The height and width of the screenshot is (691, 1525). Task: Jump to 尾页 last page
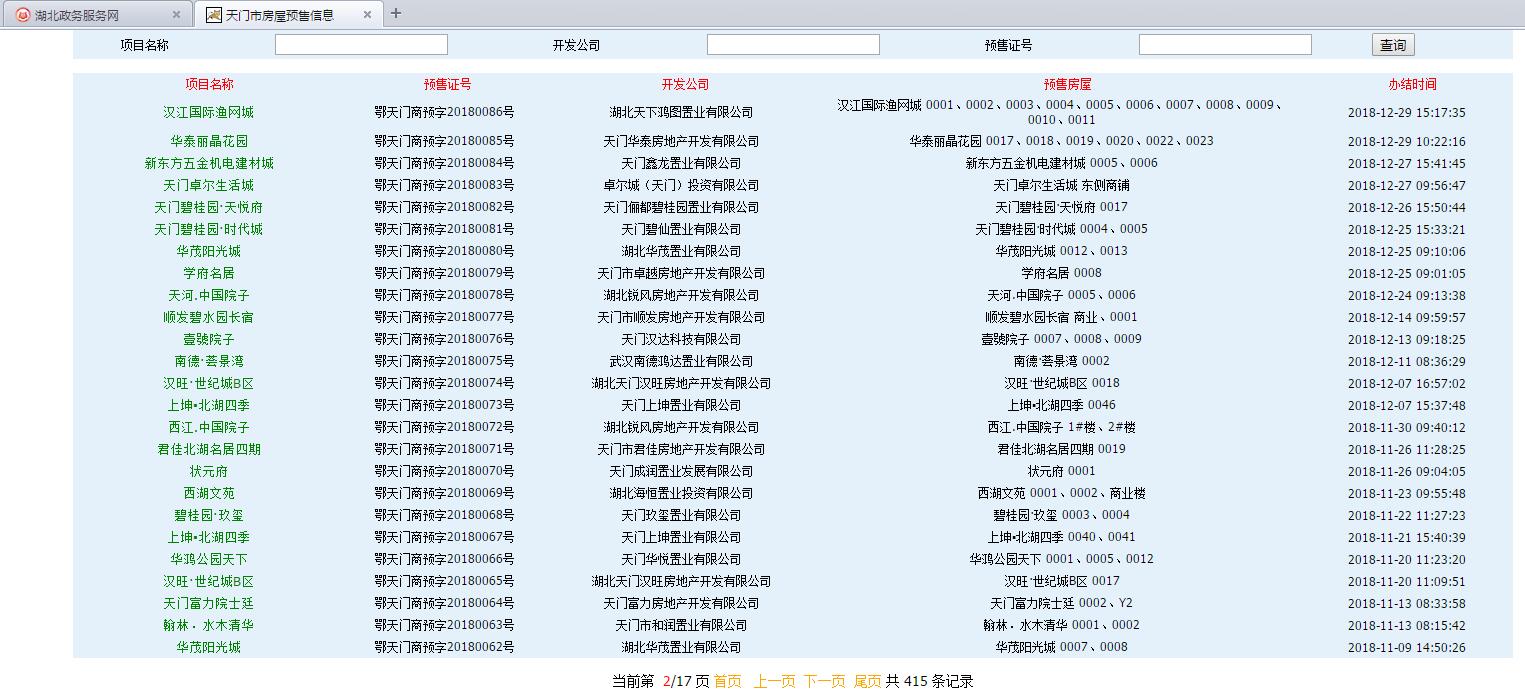pos(867,681)
